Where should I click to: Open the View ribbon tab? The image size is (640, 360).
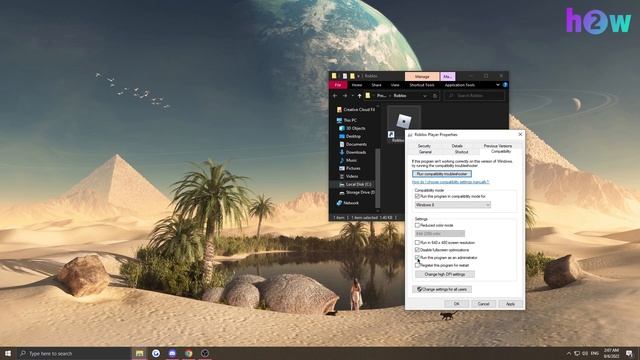pyautogui.click(x=395, y=85)
